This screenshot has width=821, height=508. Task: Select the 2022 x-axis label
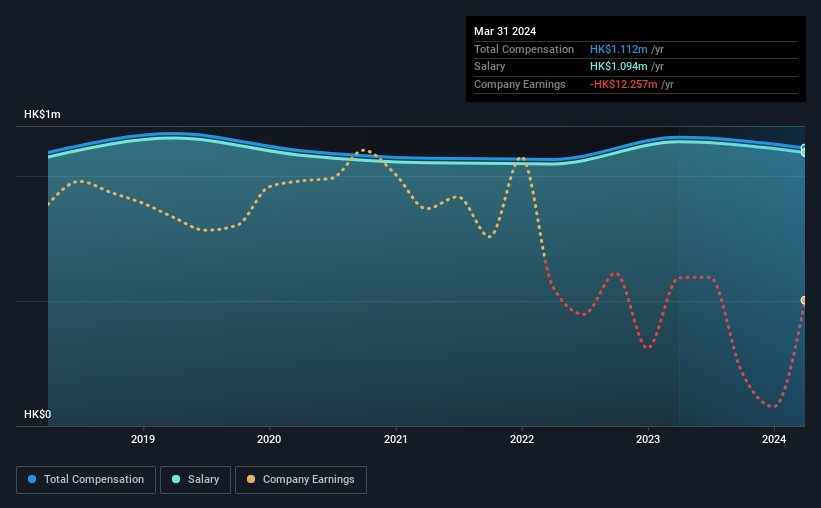pos(522,439)
